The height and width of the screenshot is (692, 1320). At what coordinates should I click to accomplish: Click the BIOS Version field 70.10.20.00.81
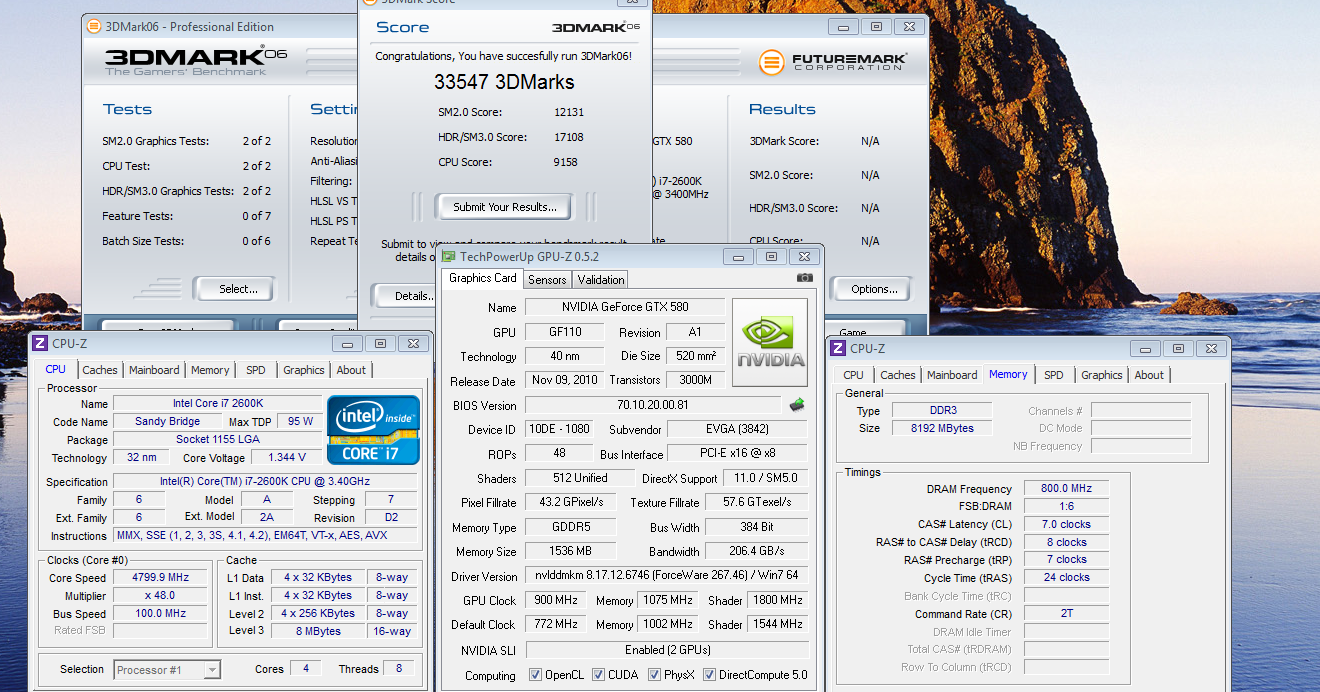pyautogui.click(x=655, y=405)
